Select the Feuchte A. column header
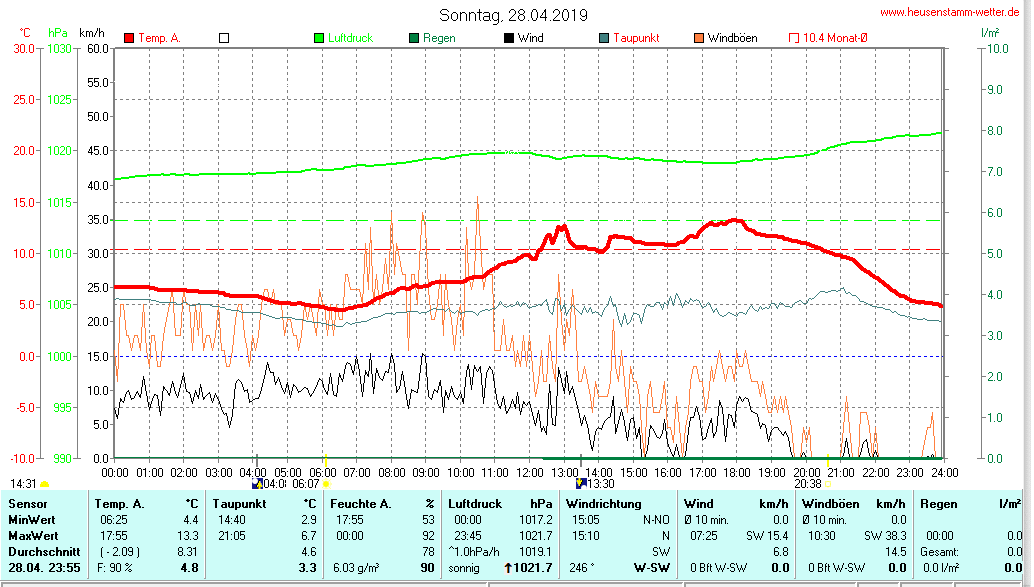This screenshot has width=1034, height=587. [362, 504]
